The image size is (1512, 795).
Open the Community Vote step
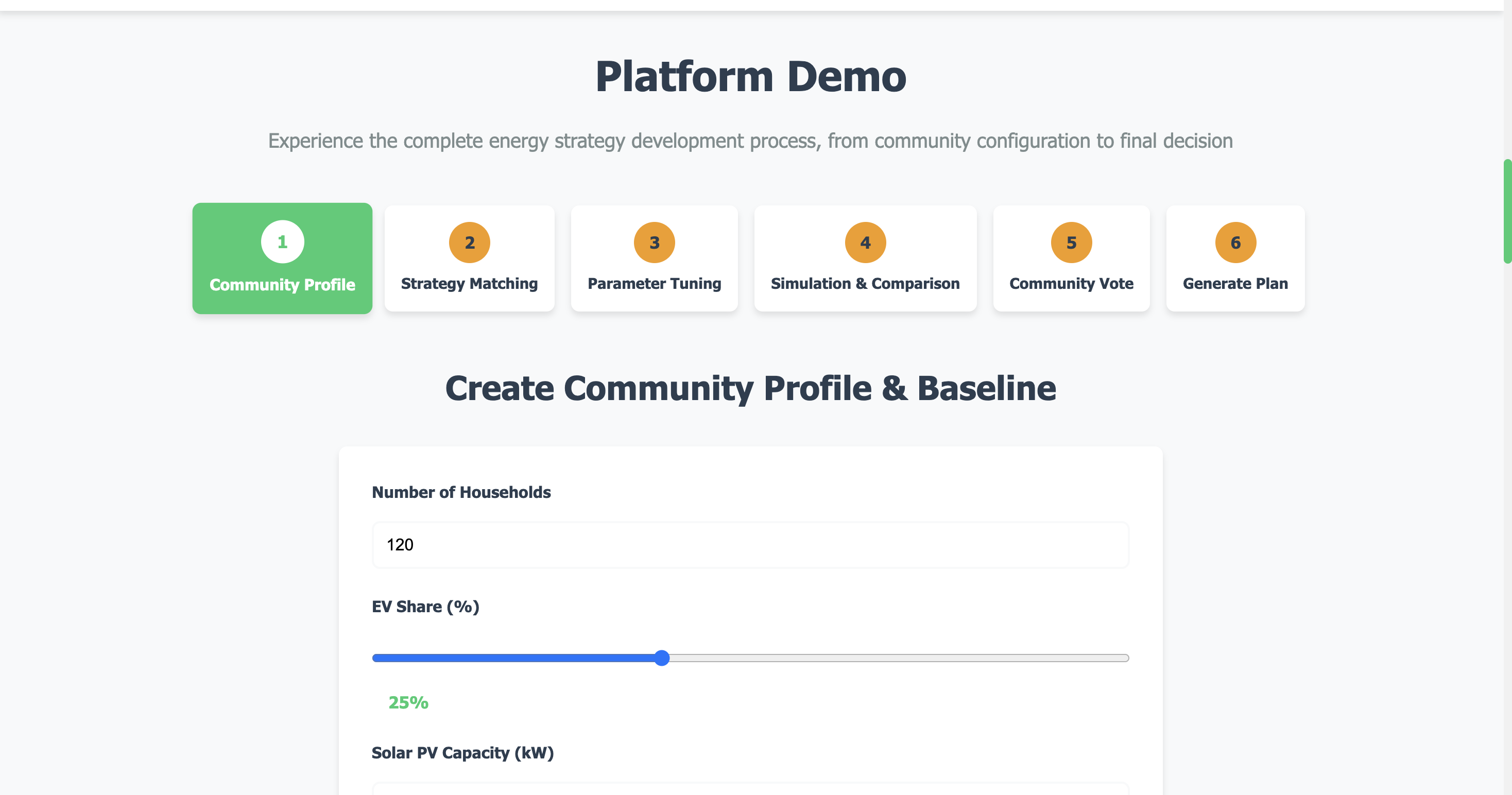coord(1071,283)
